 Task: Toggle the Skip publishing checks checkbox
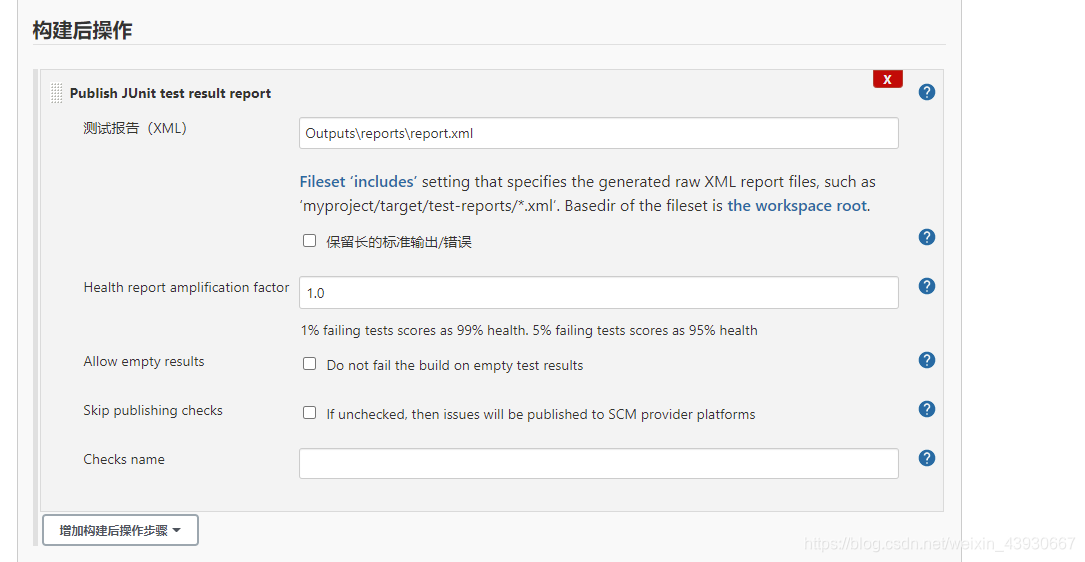click(x=310, y=413)
